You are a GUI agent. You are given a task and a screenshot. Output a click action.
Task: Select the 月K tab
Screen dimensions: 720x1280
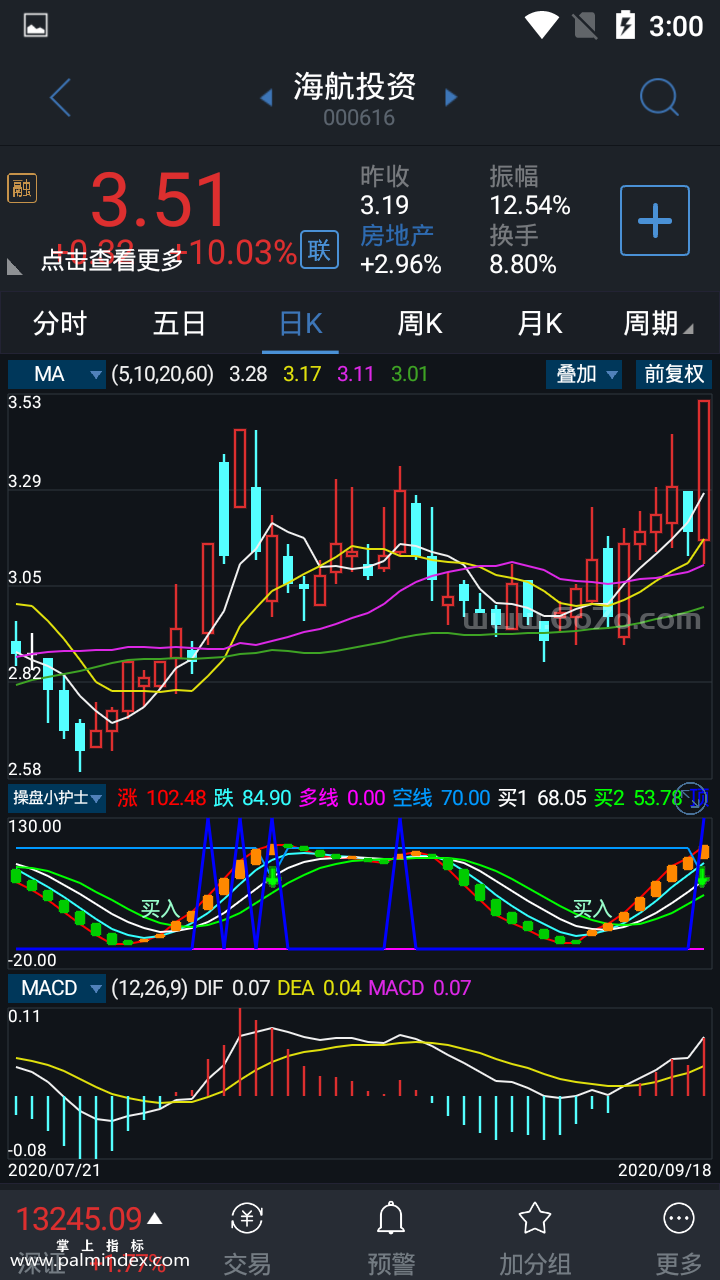click(540, 323)
